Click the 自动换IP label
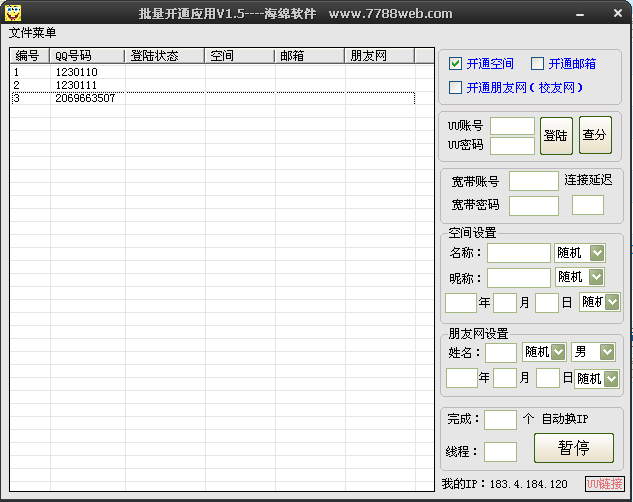Viewport: 633px width, 502px height. [x=564, y=419]
